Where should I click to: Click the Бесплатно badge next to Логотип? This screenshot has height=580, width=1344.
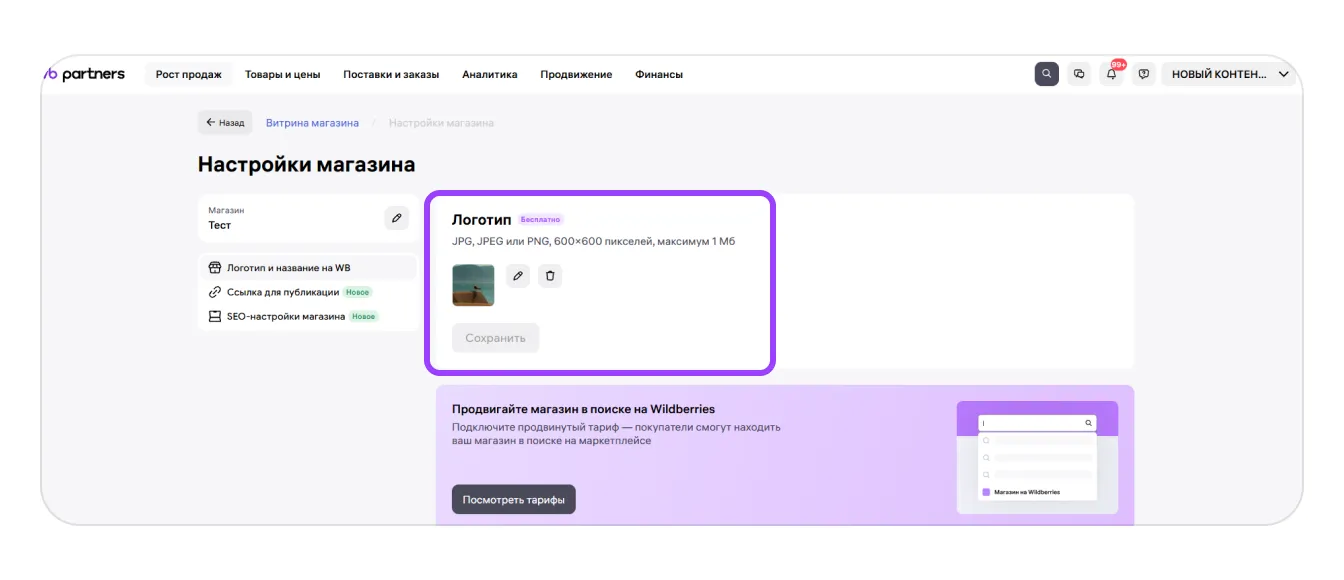[x=541, y=219]
